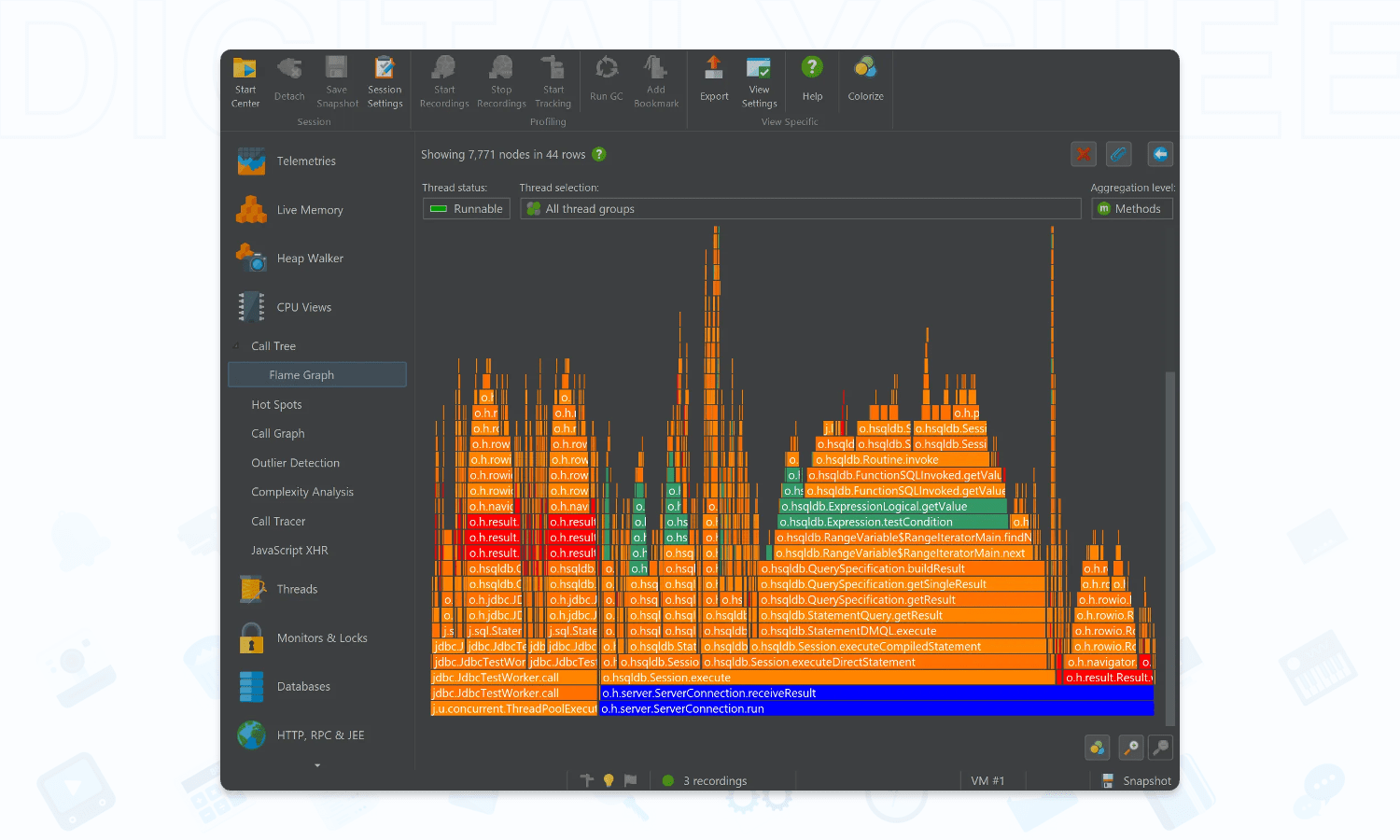
Task: Click the blue back arrow button
Action: coord(1160,154)
